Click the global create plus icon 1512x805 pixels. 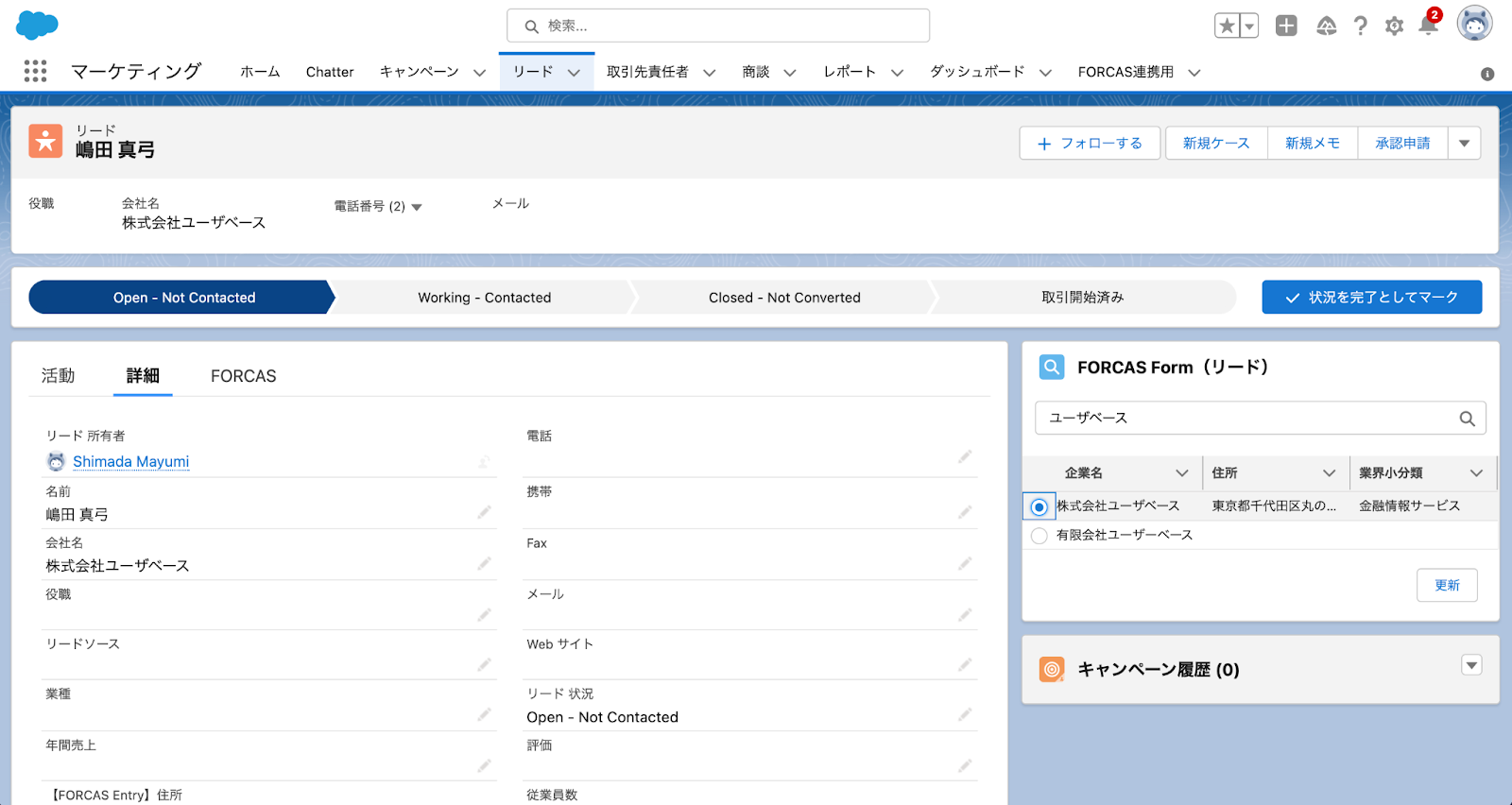pos(1286,26)
